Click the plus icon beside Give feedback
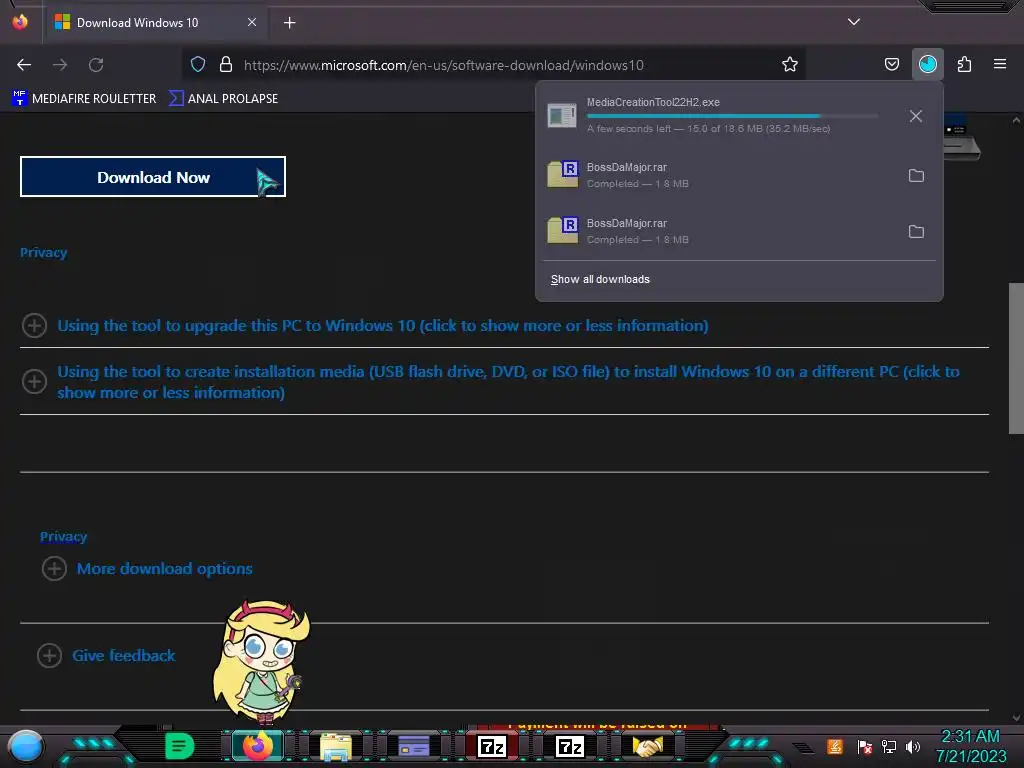The image size is (1024, 768). (49, 656)
